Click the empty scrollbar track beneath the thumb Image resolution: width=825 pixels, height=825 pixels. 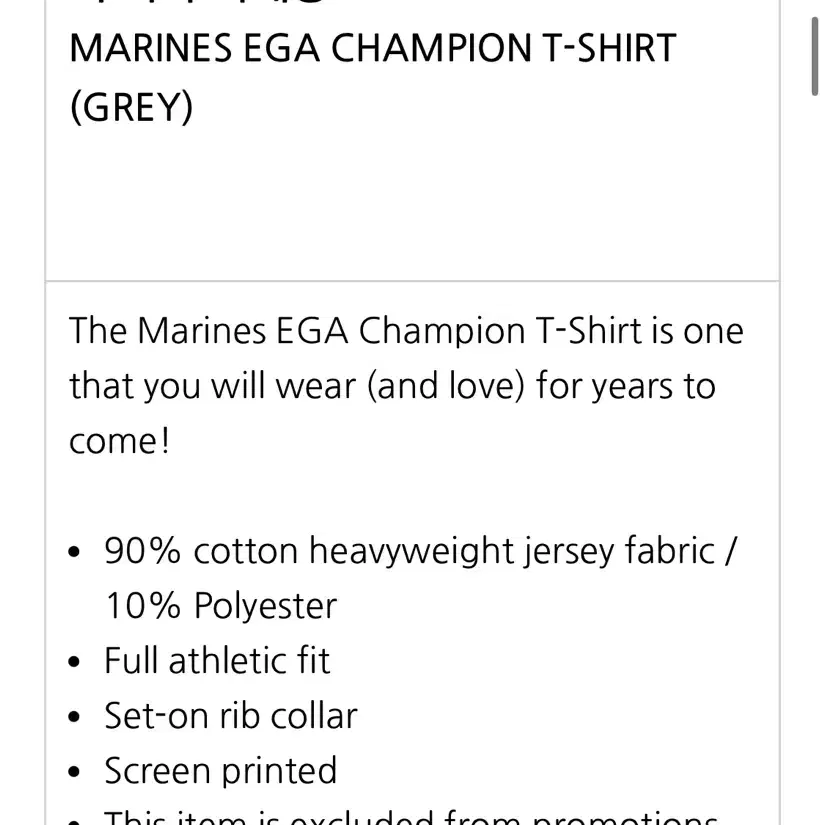pos(814,460)
